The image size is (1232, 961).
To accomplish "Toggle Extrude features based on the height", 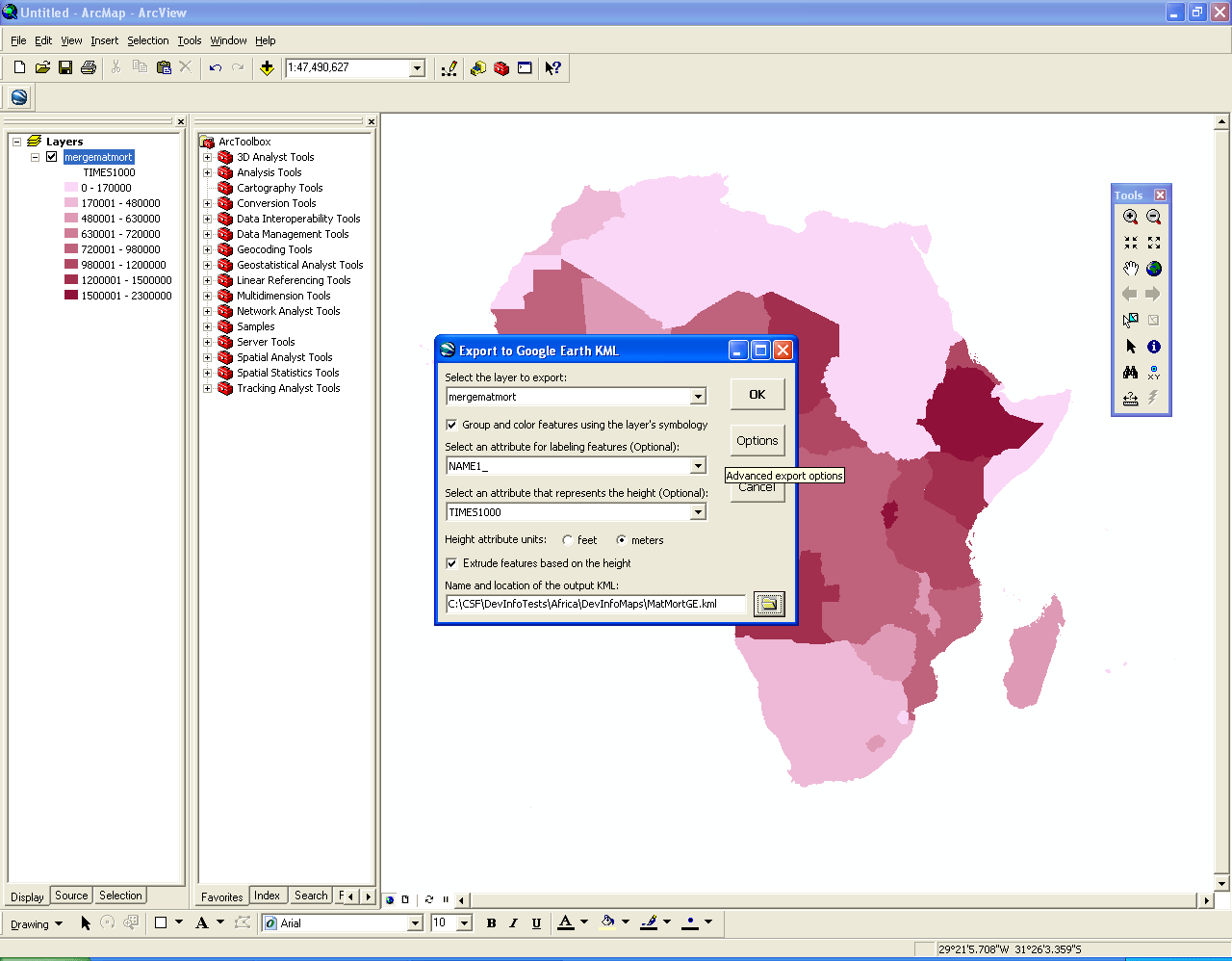I will [x=451, y=563].
